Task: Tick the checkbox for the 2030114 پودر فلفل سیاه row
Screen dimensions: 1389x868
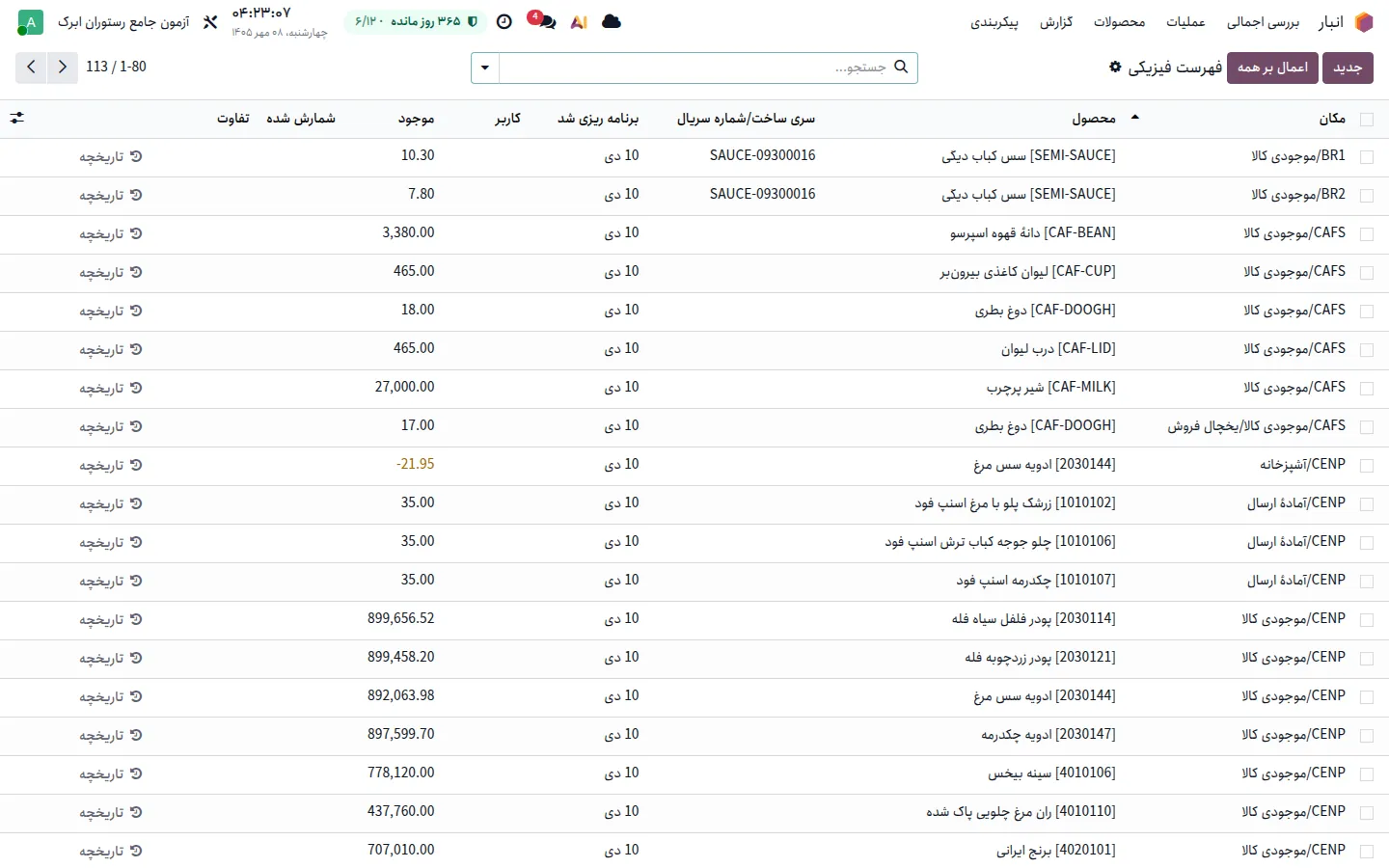Action: (x=1366, y=620)
